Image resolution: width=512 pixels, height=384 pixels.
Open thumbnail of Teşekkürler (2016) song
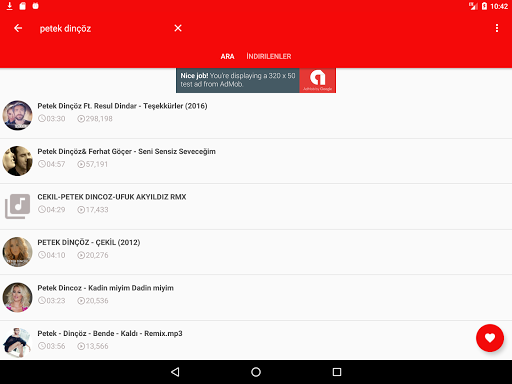(x=17, y=115)
